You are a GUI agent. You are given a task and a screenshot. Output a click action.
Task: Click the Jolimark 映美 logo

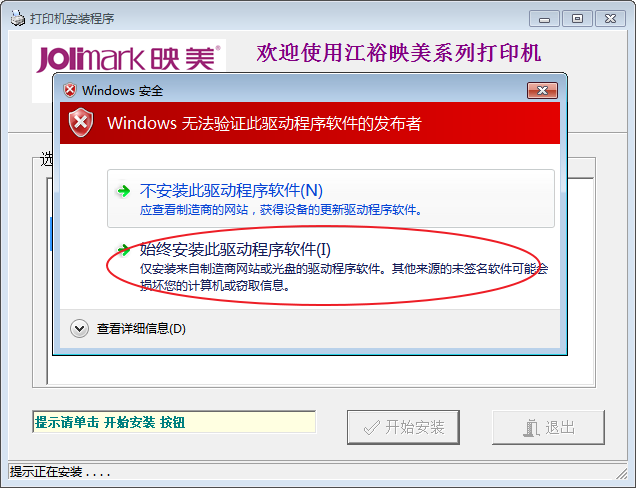coord(129,59)
